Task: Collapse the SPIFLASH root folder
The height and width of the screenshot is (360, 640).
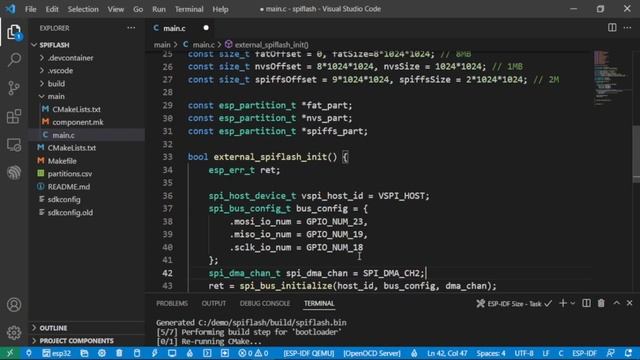Action: point(87,45)
